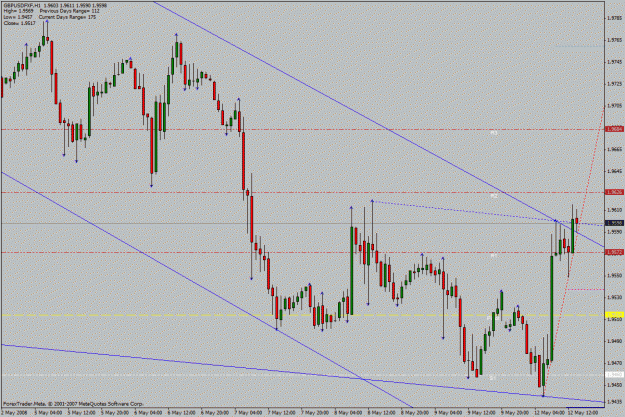The height and width of the screenshot is (417, 625).
Task: Click the 1.9450 price axis label
Action: 614,385
